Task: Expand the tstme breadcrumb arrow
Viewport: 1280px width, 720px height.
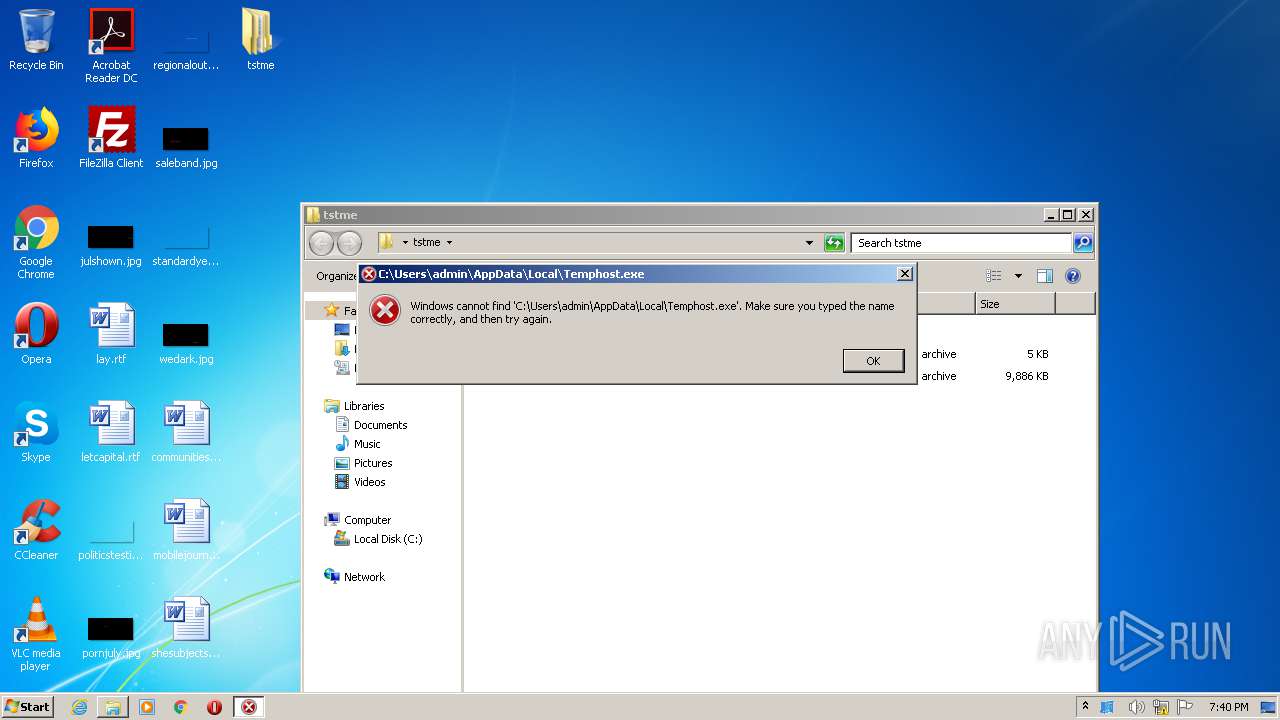Action: 449,243
